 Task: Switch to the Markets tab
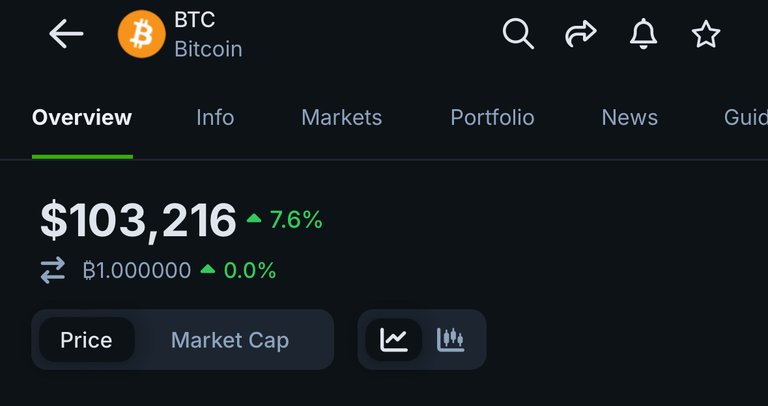(341, 118)
